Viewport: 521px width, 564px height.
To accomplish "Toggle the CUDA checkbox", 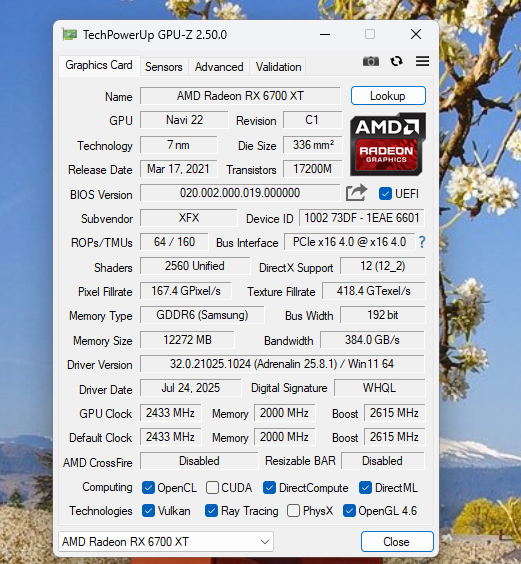I will tap(212, 488).
